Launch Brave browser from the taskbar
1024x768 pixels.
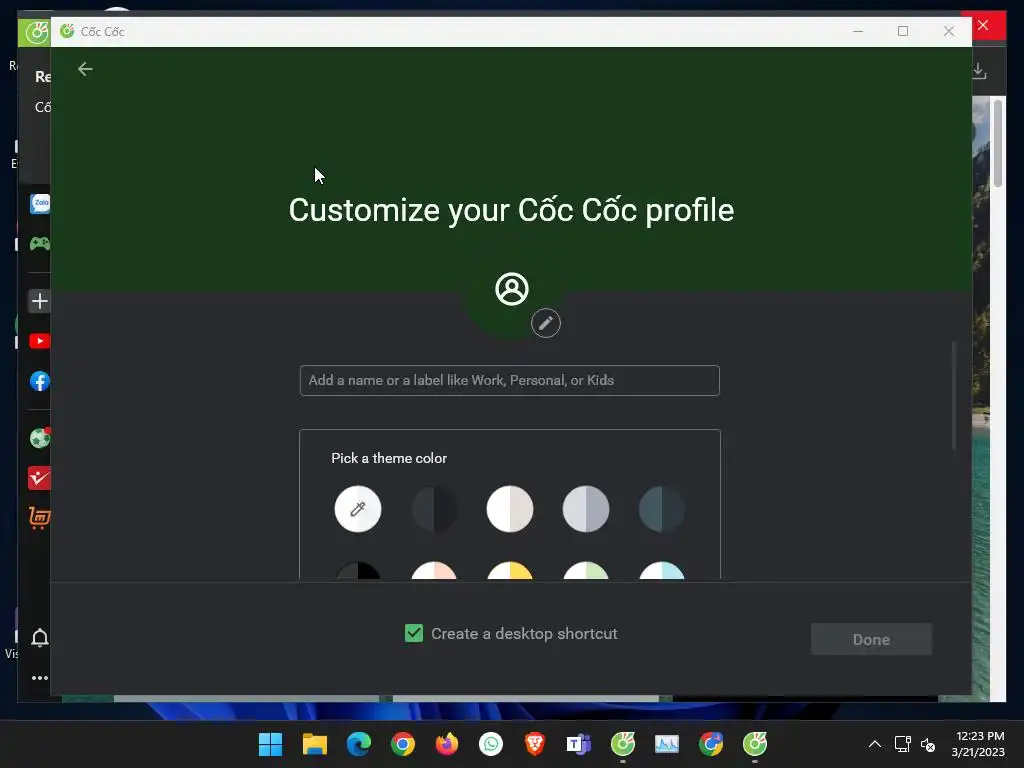coord(535,744)
